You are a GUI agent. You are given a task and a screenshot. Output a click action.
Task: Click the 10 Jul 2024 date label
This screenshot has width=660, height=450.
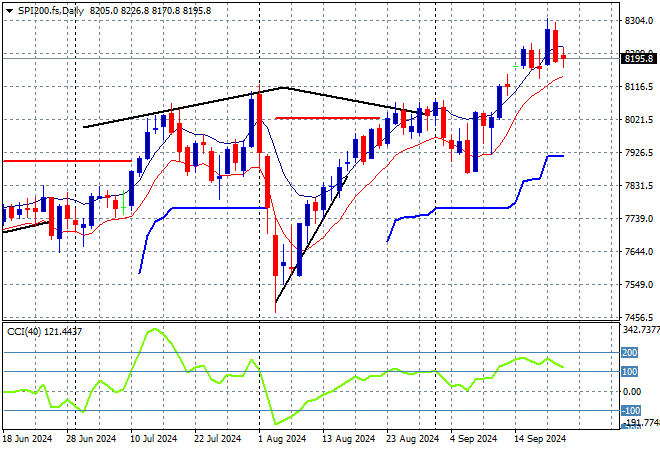tap(153, 439)
